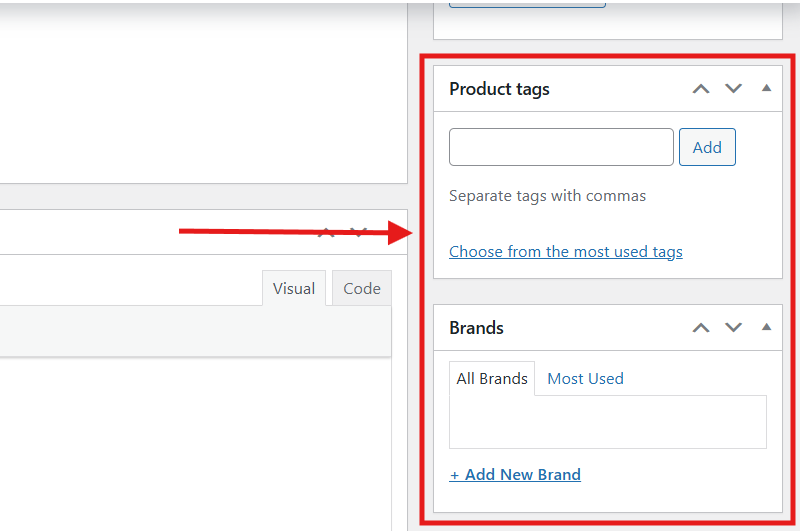Click + Add New Brand link
The image size is (800, 531).
pos(515,474)
